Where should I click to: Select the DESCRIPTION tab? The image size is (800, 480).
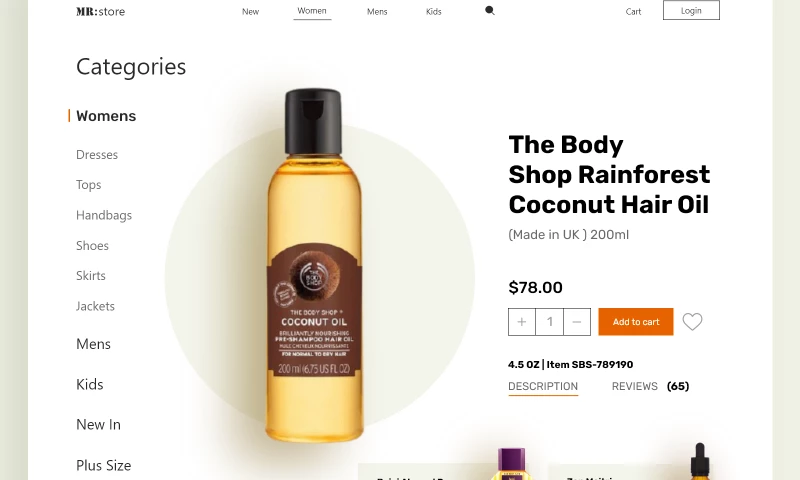pos(543,387)
